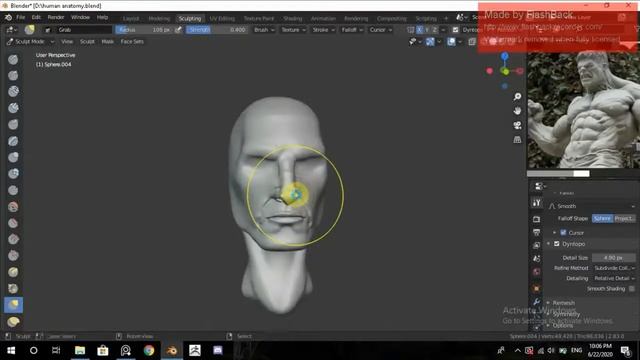Select the Pinch brush

(13, 289)
